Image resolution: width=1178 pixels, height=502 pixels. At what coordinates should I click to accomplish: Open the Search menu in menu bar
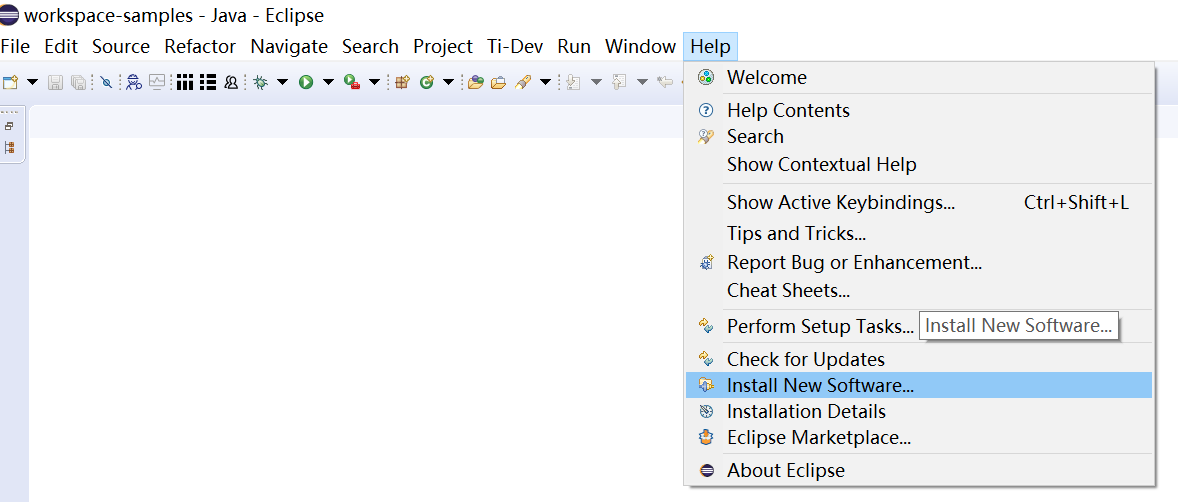pos(370,47)
